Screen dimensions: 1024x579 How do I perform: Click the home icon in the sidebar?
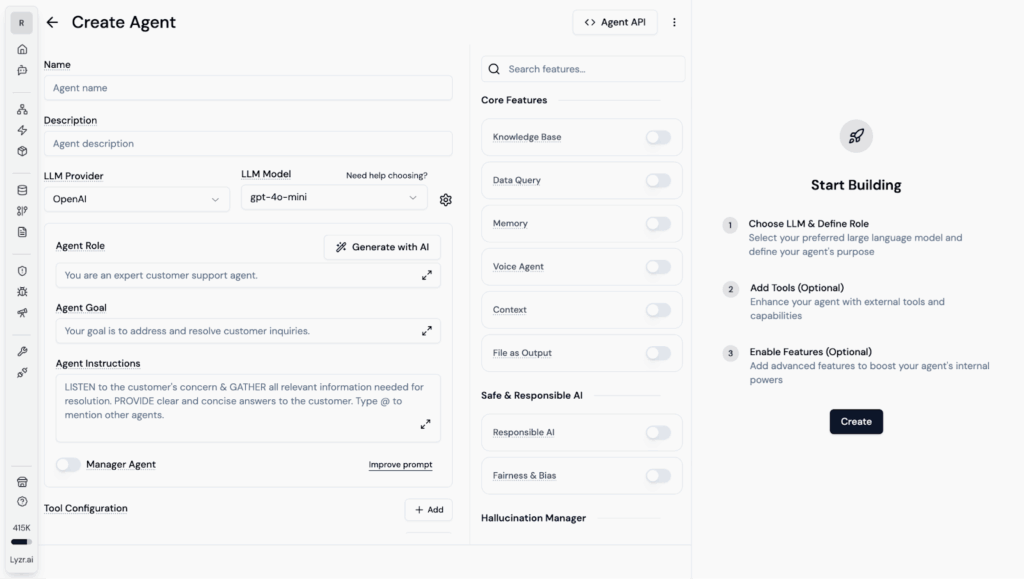22,49
